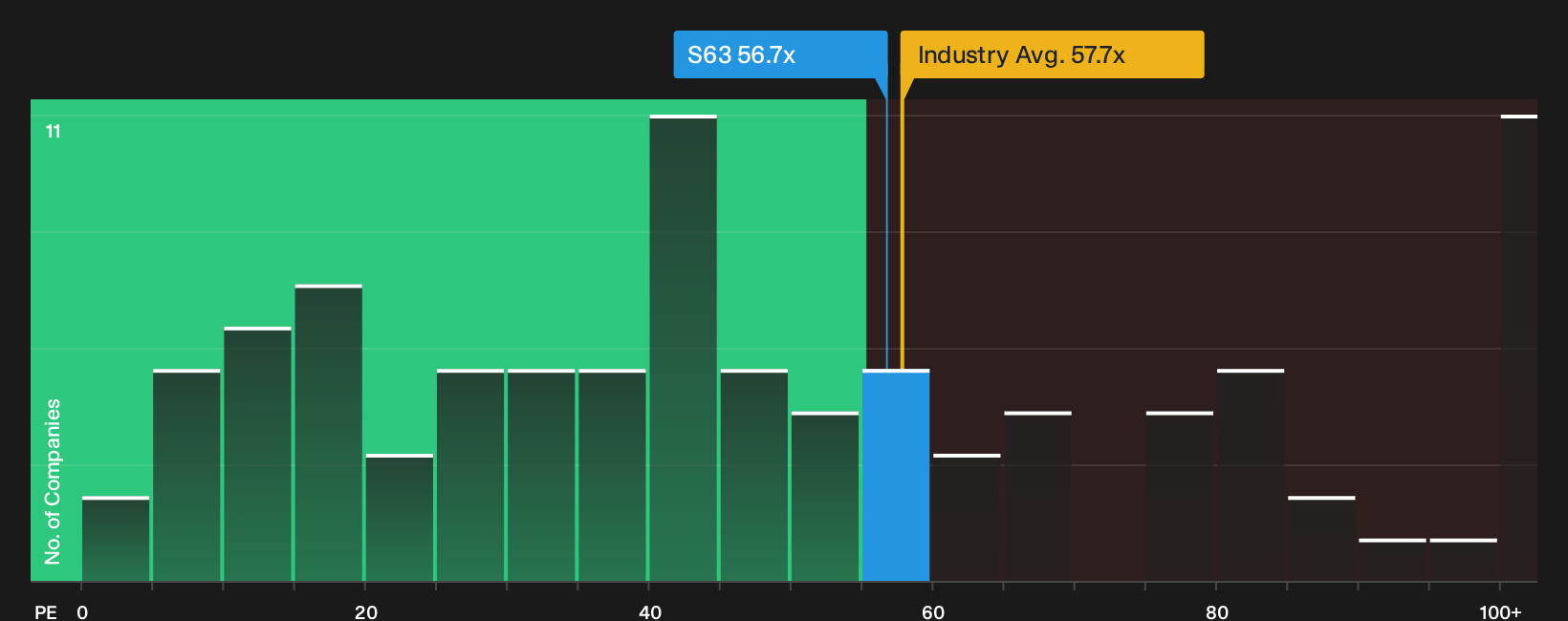The height and width of the screenshot is (621, 1568).
Task: Click the x-axis tick label '20'
Action: point(366,611)
